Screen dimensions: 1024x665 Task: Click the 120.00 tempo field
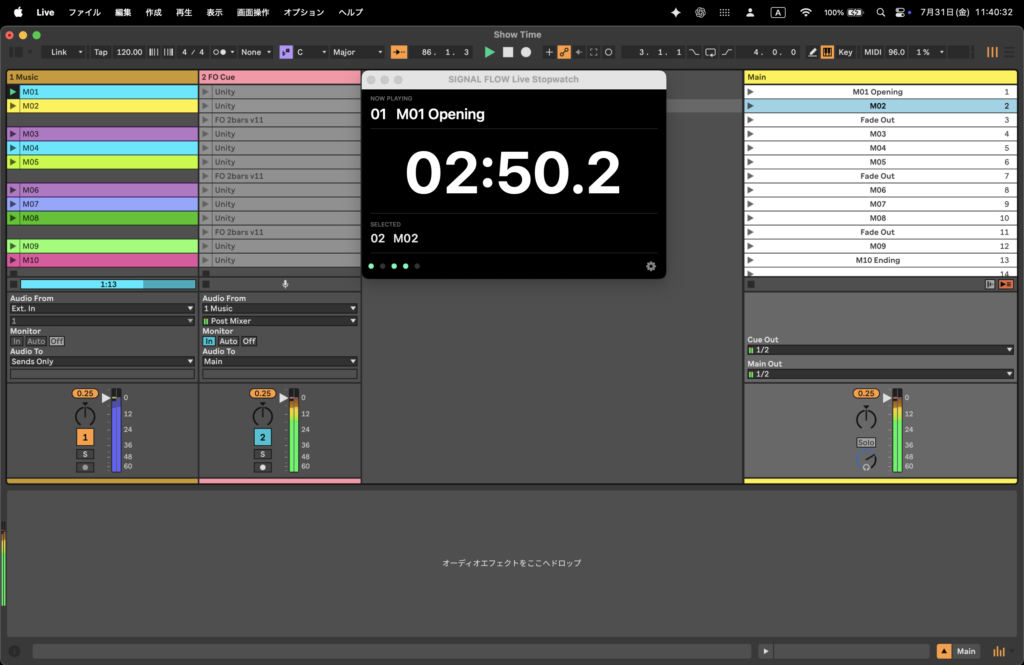tap(129, 52)
